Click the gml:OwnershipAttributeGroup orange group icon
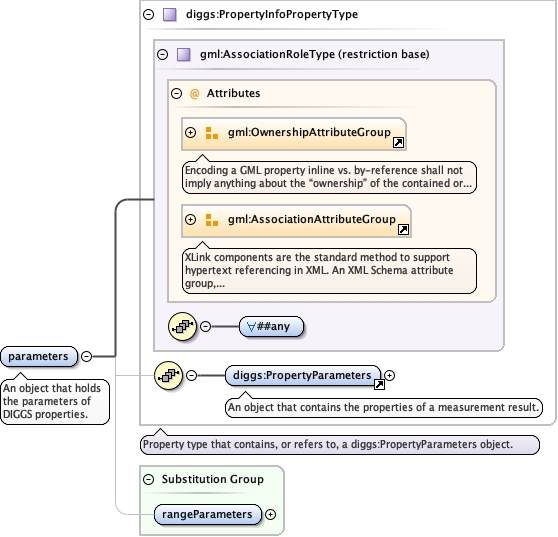Screen dimensions: 558x537 pyautogui.click(x=212, y=133)
